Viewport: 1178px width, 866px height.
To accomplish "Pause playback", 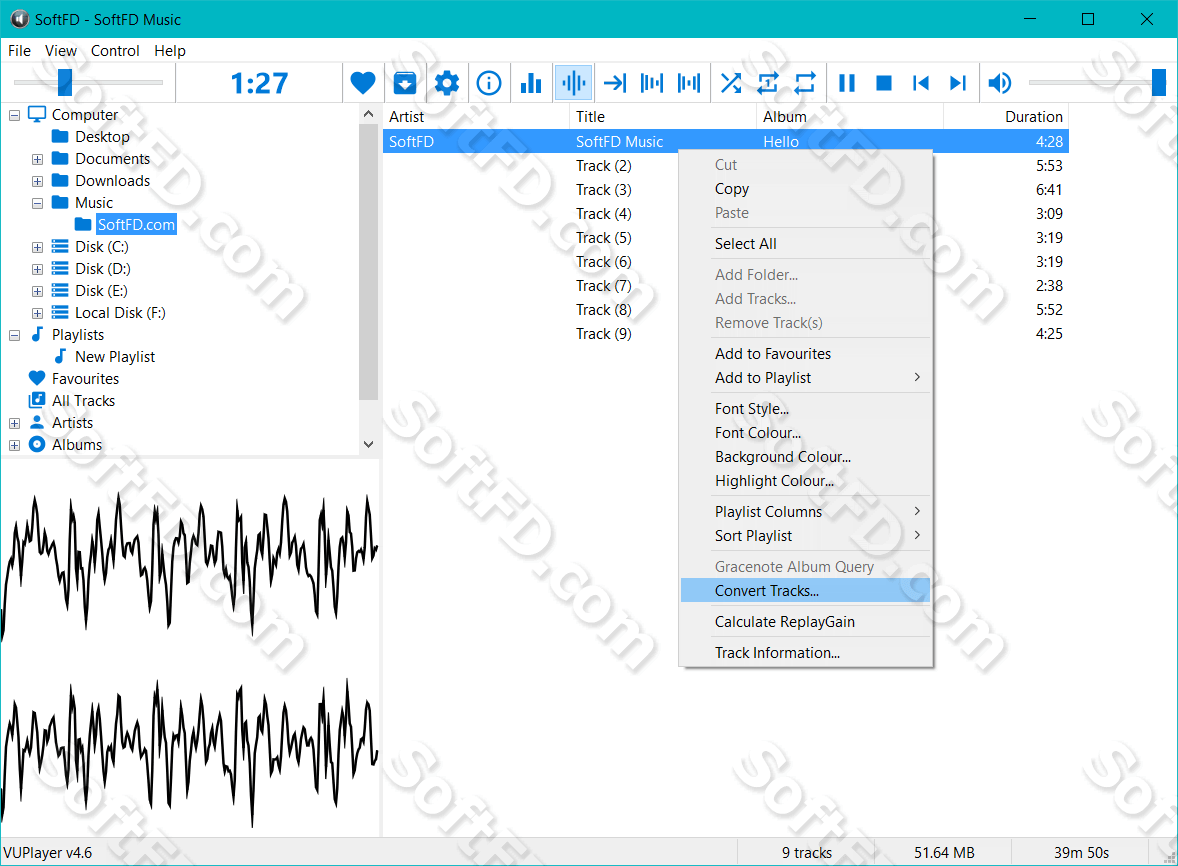I will tap(847, 83).
